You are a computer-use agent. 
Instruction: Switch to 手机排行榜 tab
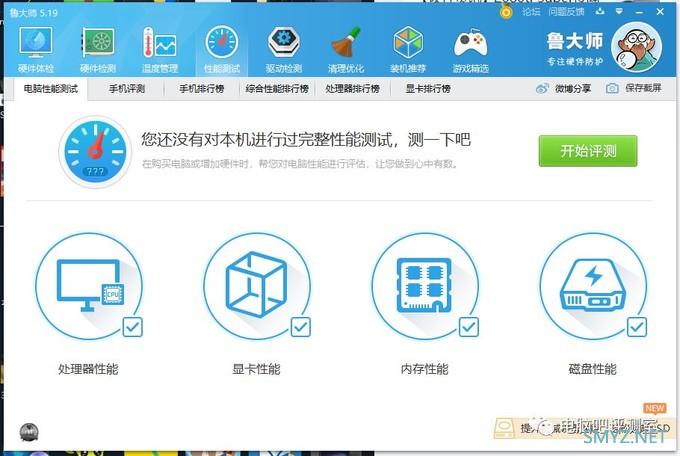[202, 89]
